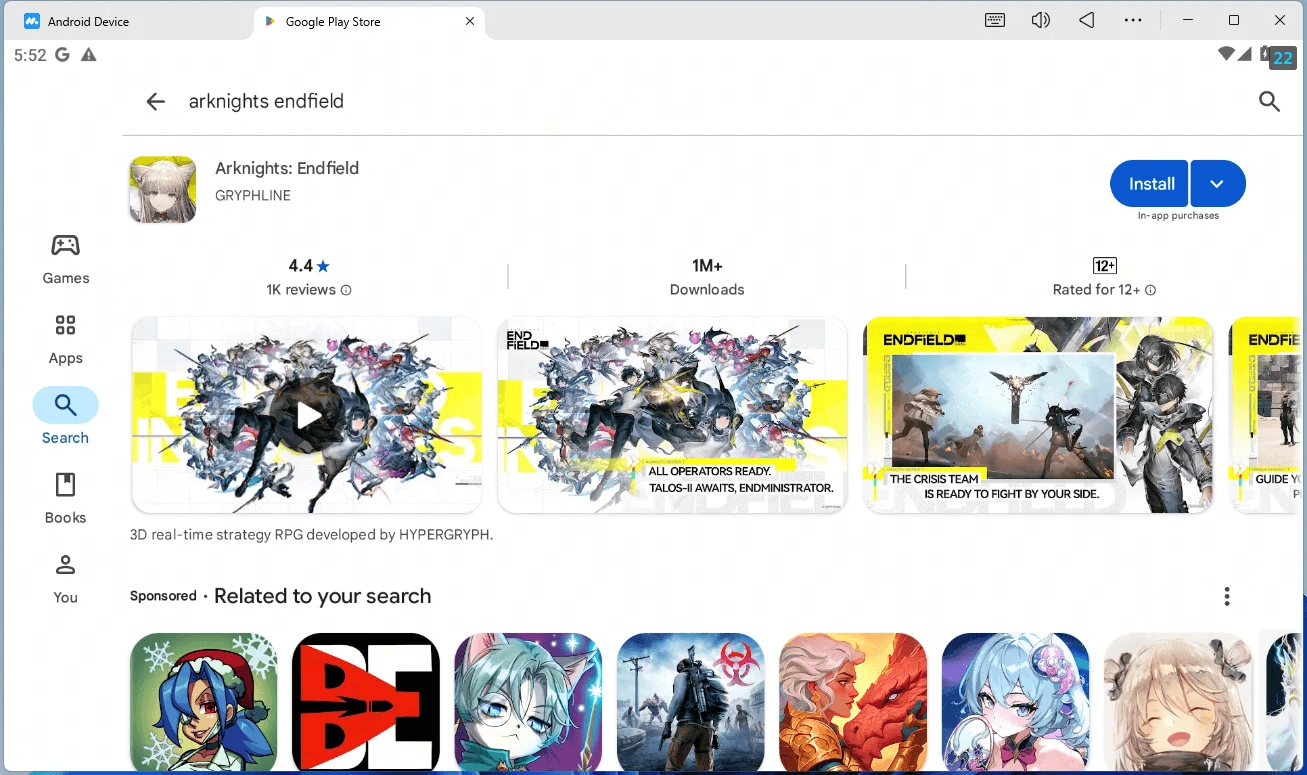
Task: Adjust volume using the speaker control
Action: tap(1040, 20)
